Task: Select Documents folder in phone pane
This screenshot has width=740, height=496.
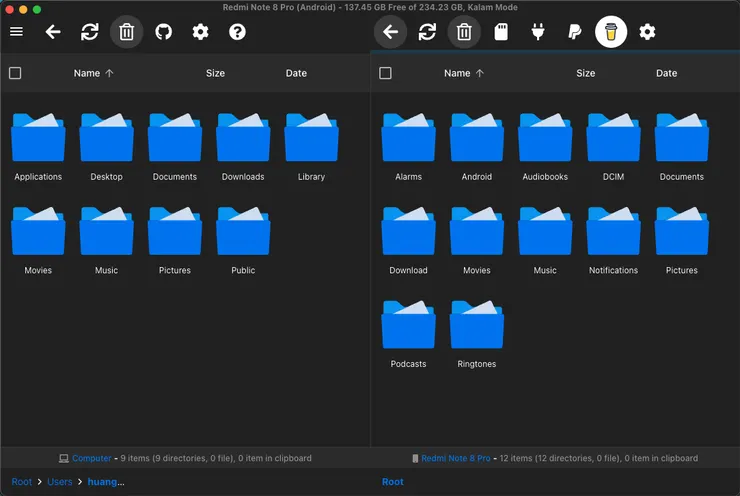Action: tap(681, 147)
